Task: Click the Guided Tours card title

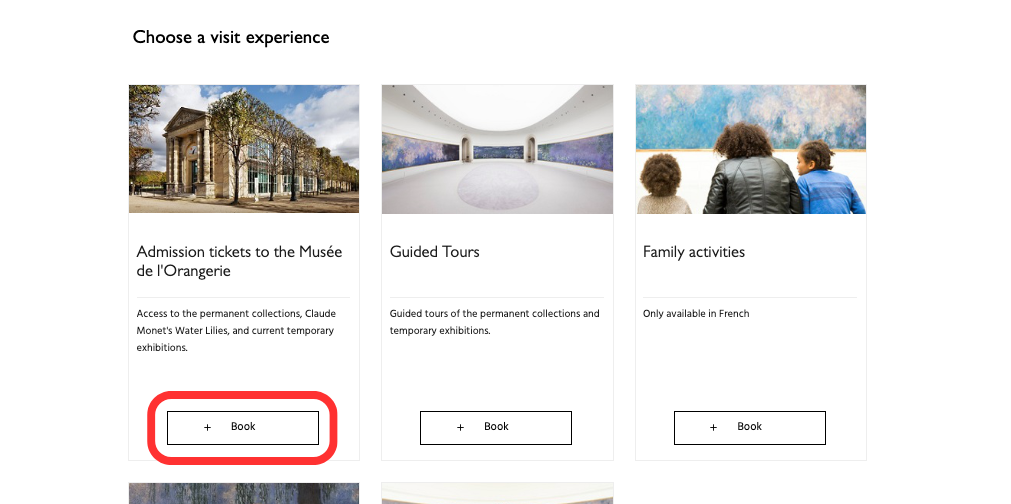Action: tap(435, 252)
